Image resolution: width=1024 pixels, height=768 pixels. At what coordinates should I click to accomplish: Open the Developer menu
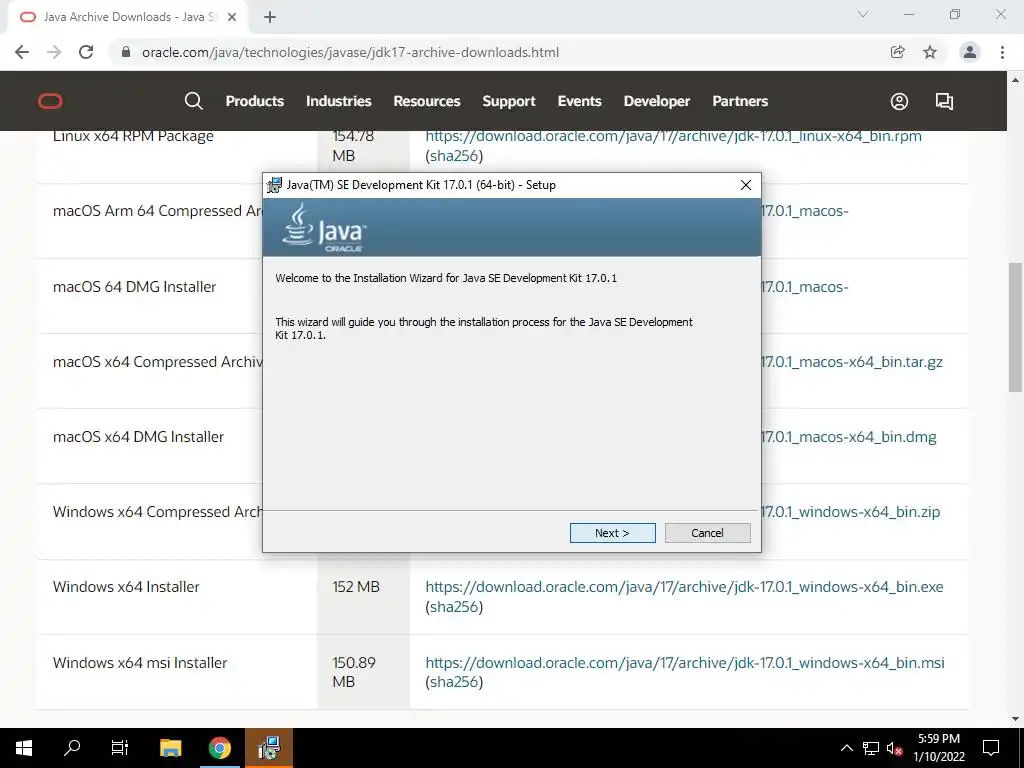click(656, 101)
